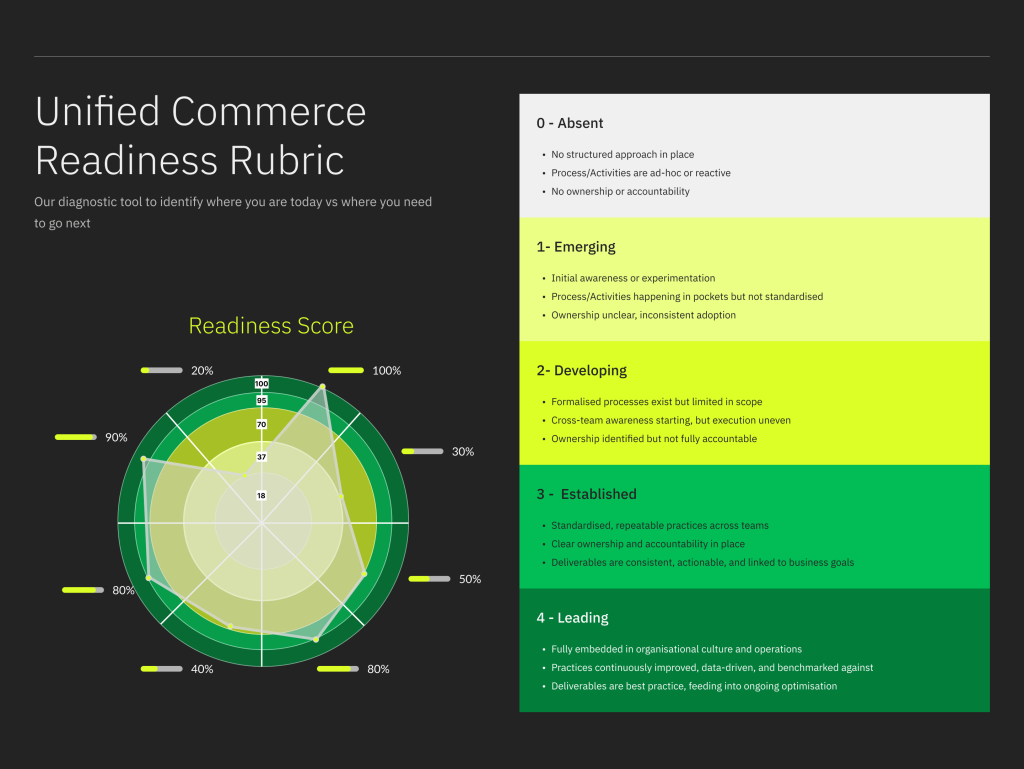This screenshot has height=769, width=1024.
Task: Click the "No ownership or accountability" bullet
Action: coord(620,191)
